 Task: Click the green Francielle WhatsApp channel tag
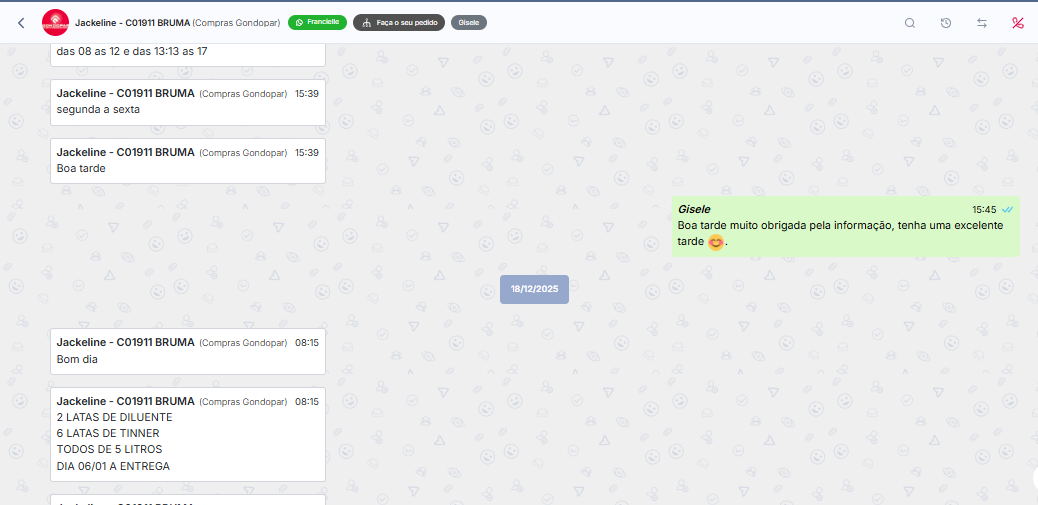pos(316,22)
